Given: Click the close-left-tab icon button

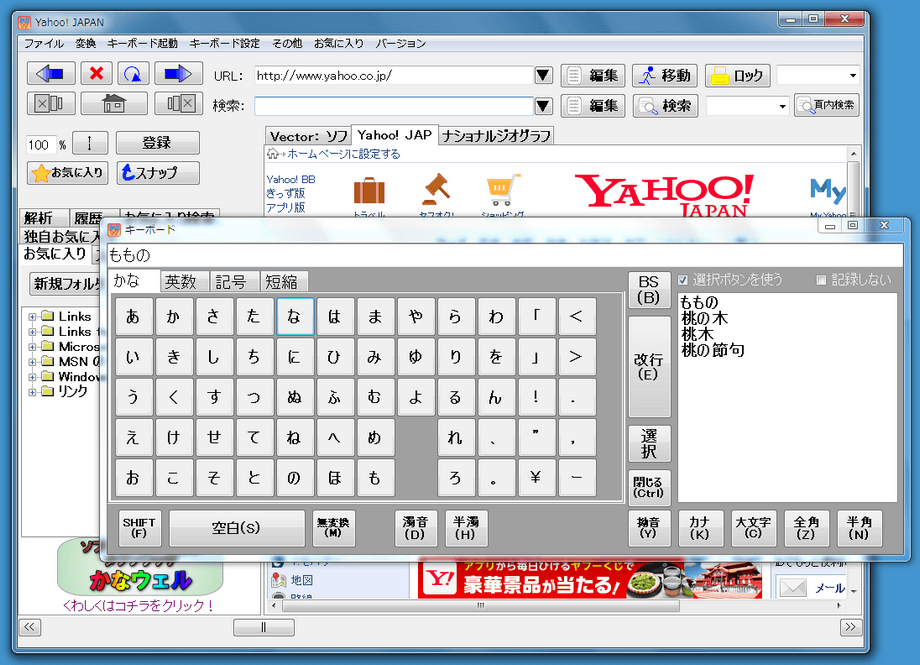Looking at the screenshot, I should [50, 104].
